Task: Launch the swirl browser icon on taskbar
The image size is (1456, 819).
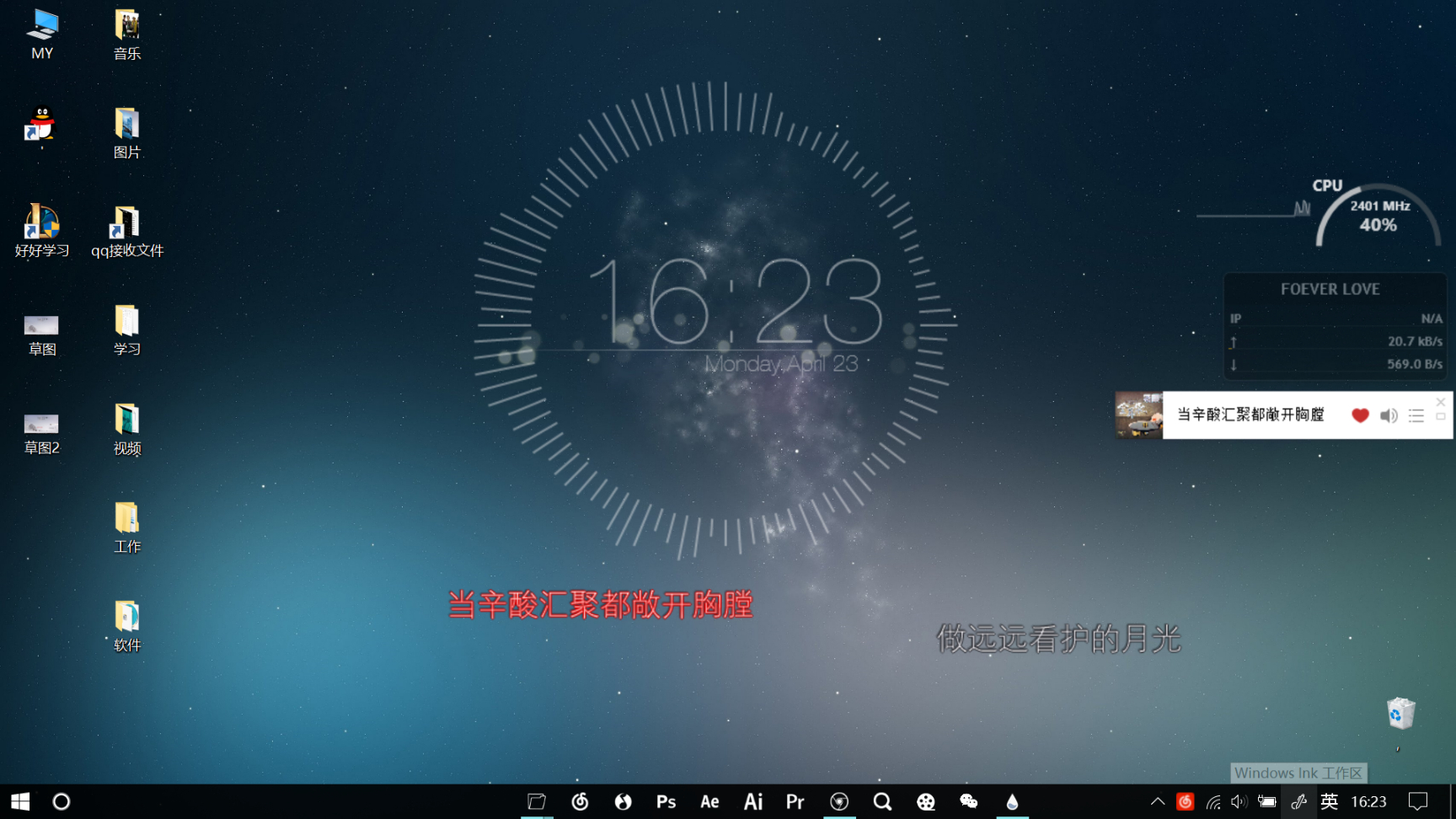Action: [x=580, y=801]
